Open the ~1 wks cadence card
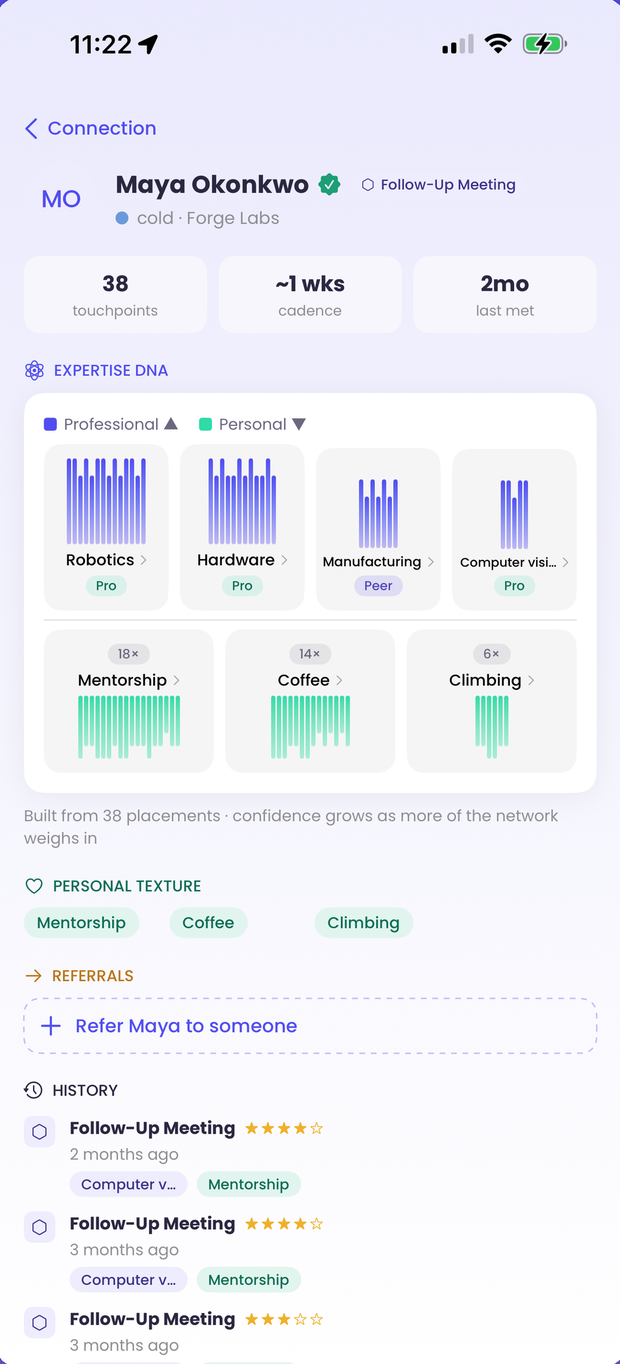 (x=310, y=294)
